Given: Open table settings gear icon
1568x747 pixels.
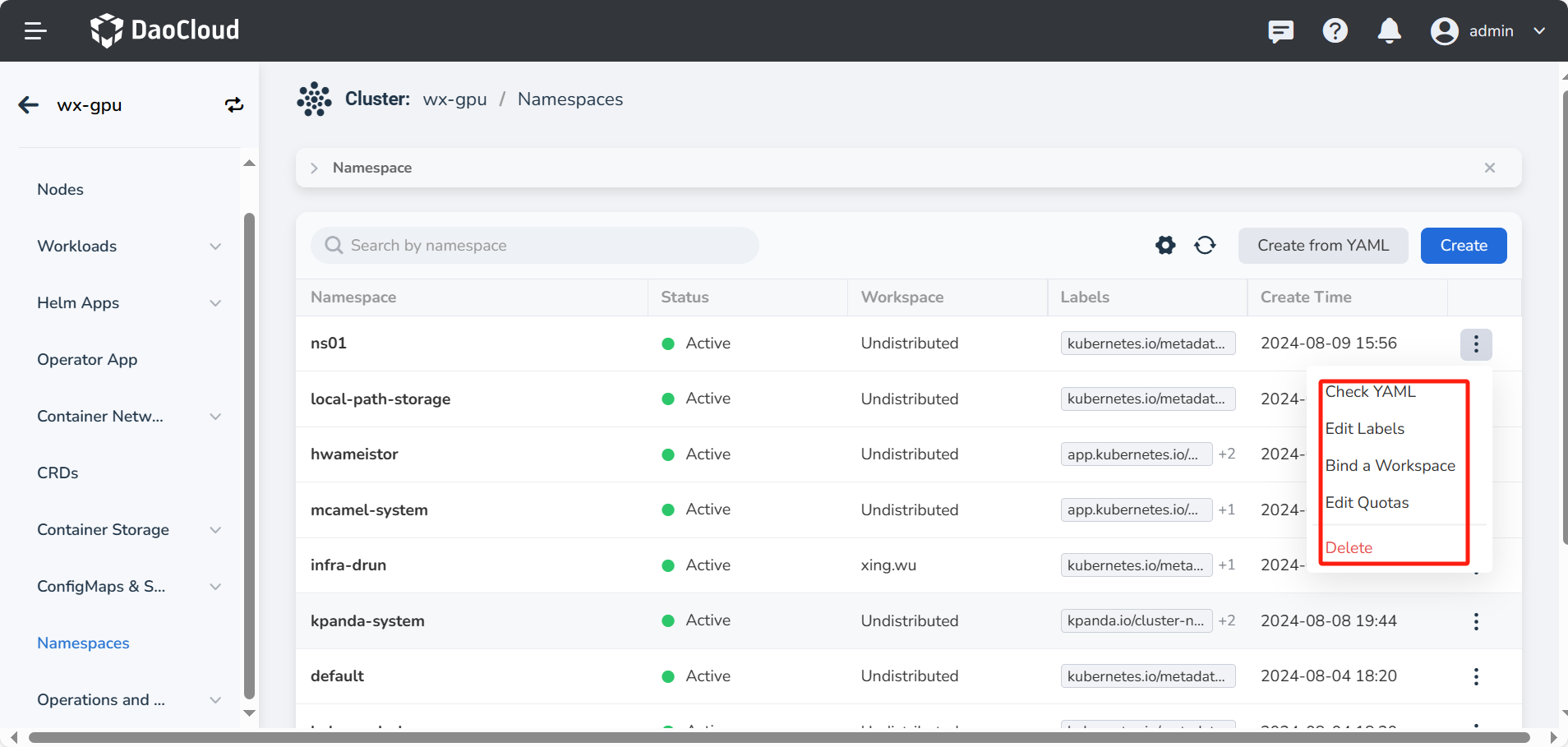Looking at the screenshot, I should tap(1165, 245).
